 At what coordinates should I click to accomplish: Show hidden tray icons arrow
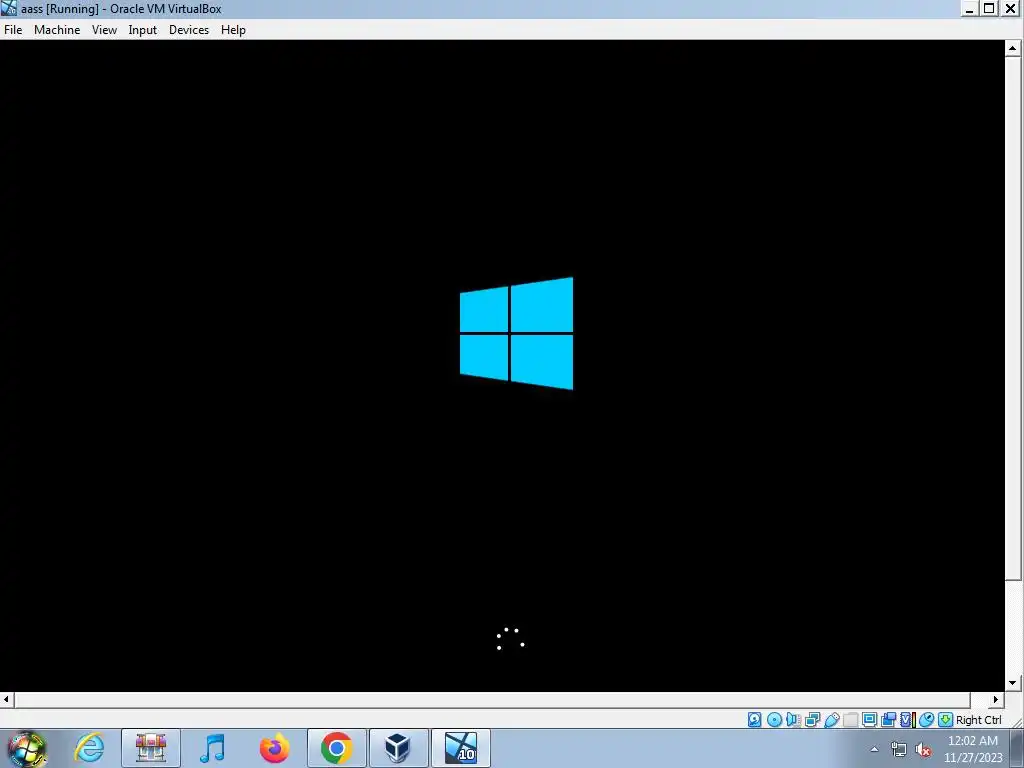pos(874,749)
